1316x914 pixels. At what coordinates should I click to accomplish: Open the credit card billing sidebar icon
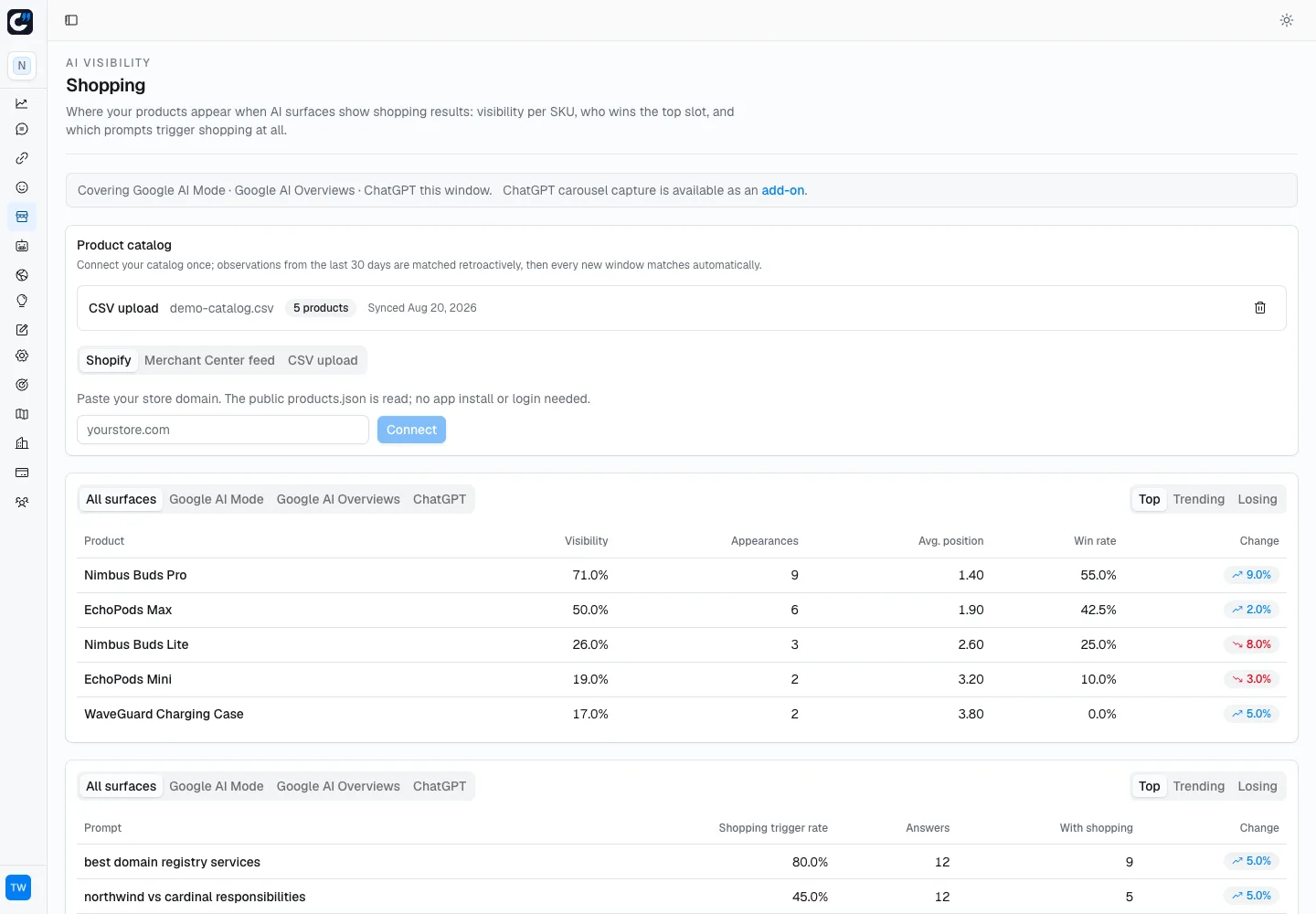22,473
